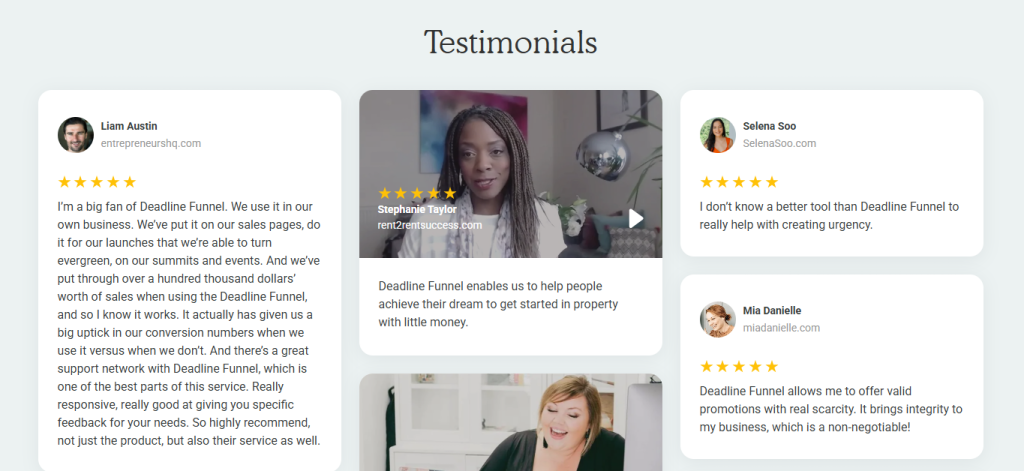Visit the SelenaSoo.com website link
Image resolution: width=1024 pixels, height=471 pixels.
(779, 143)
